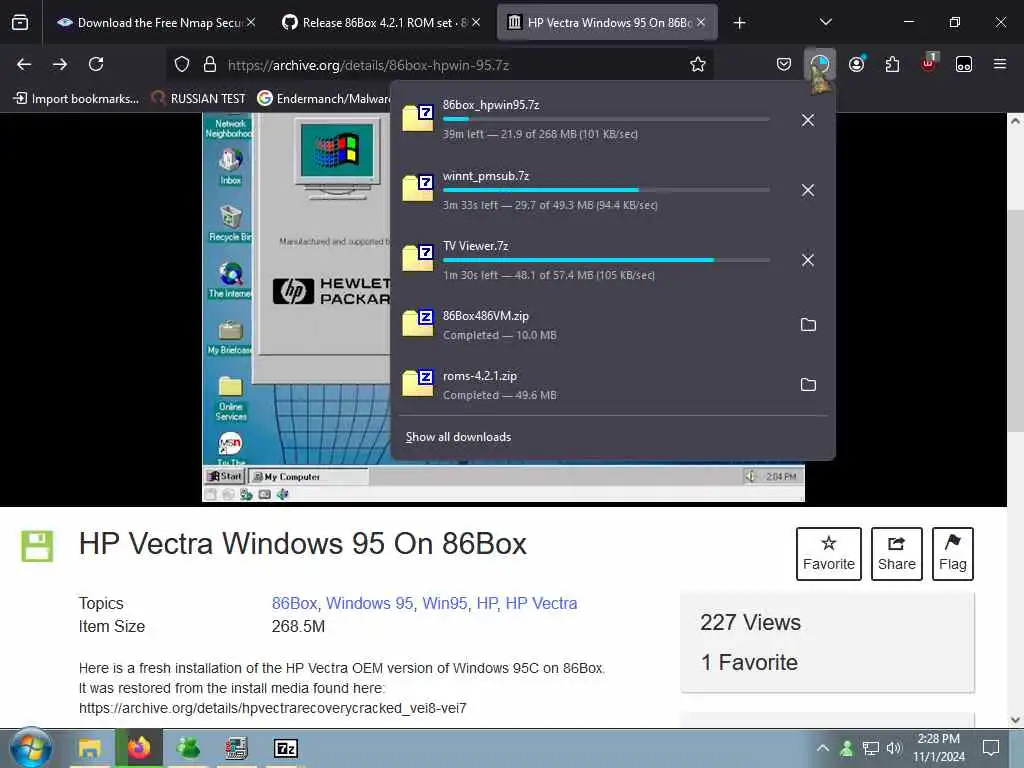Viewport: 1024px width, 768px height.
Task: Open the Win95 topic link
Action: click(445, 603)
